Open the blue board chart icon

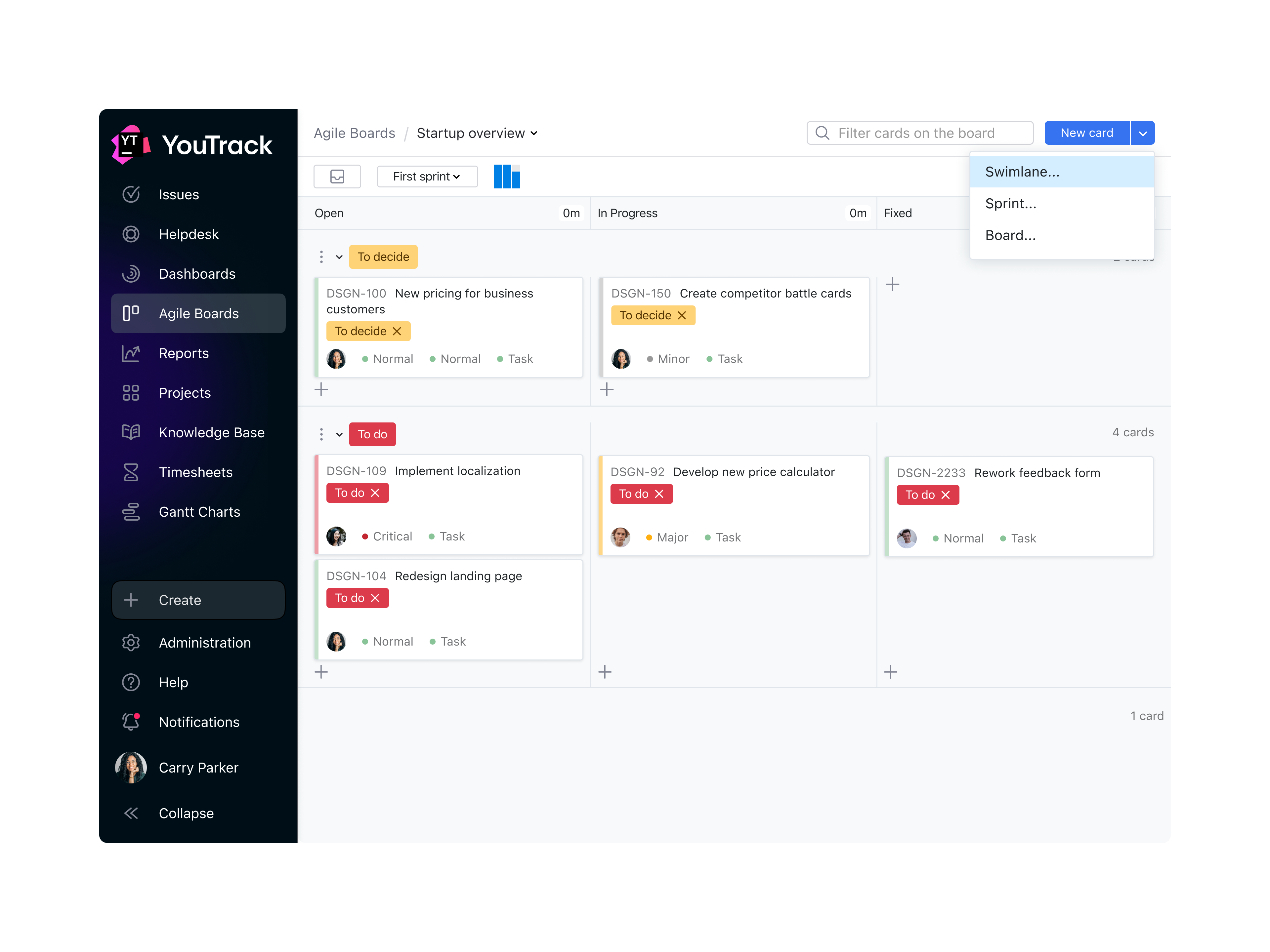[x=506, y=176]
